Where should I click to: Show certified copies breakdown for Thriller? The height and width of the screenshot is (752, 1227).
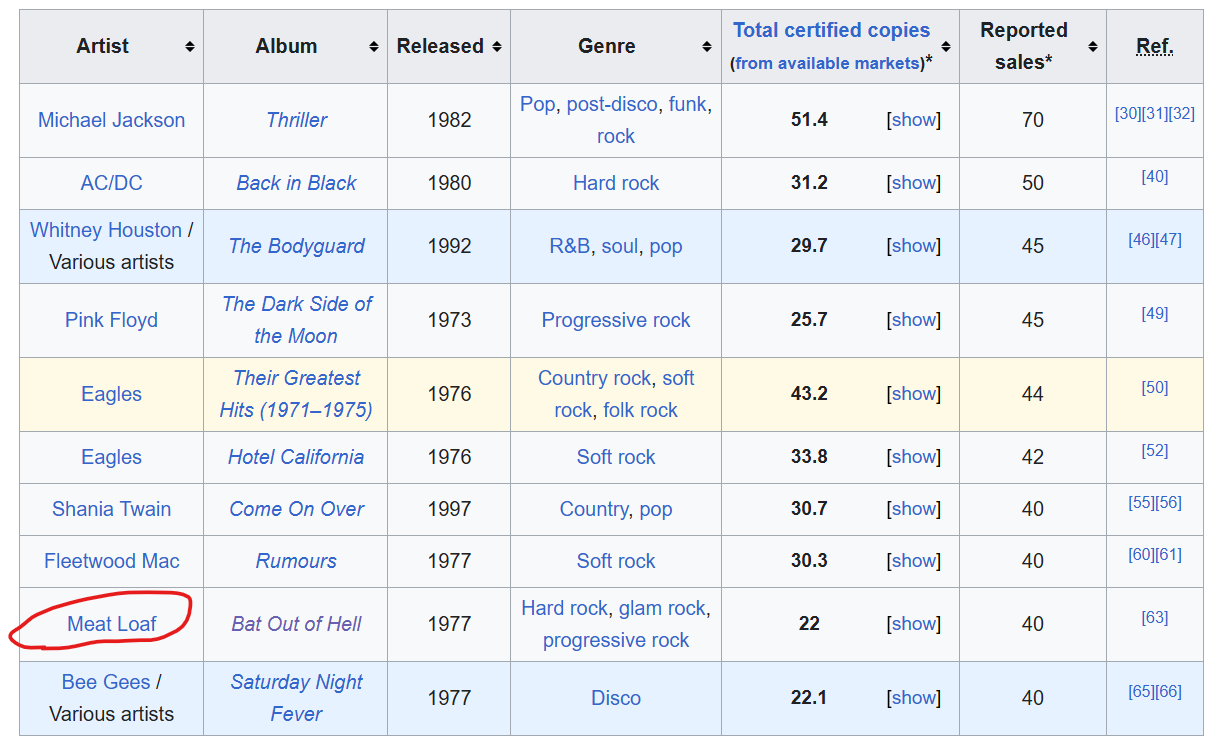coord(914,120)
